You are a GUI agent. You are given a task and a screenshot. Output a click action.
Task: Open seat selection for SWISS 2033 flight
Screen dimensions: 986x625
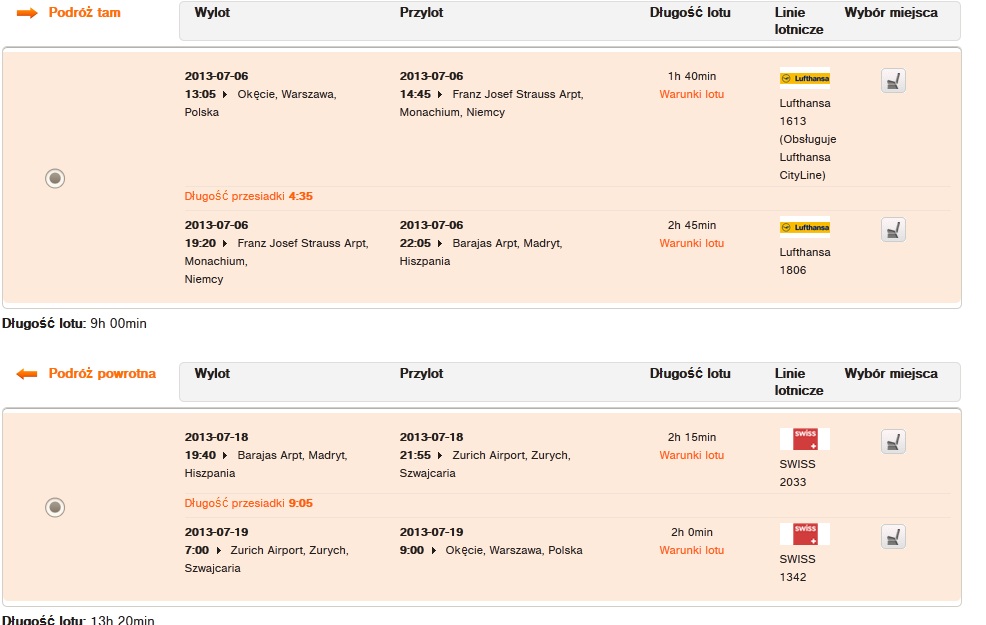click(x=893, y=441)
